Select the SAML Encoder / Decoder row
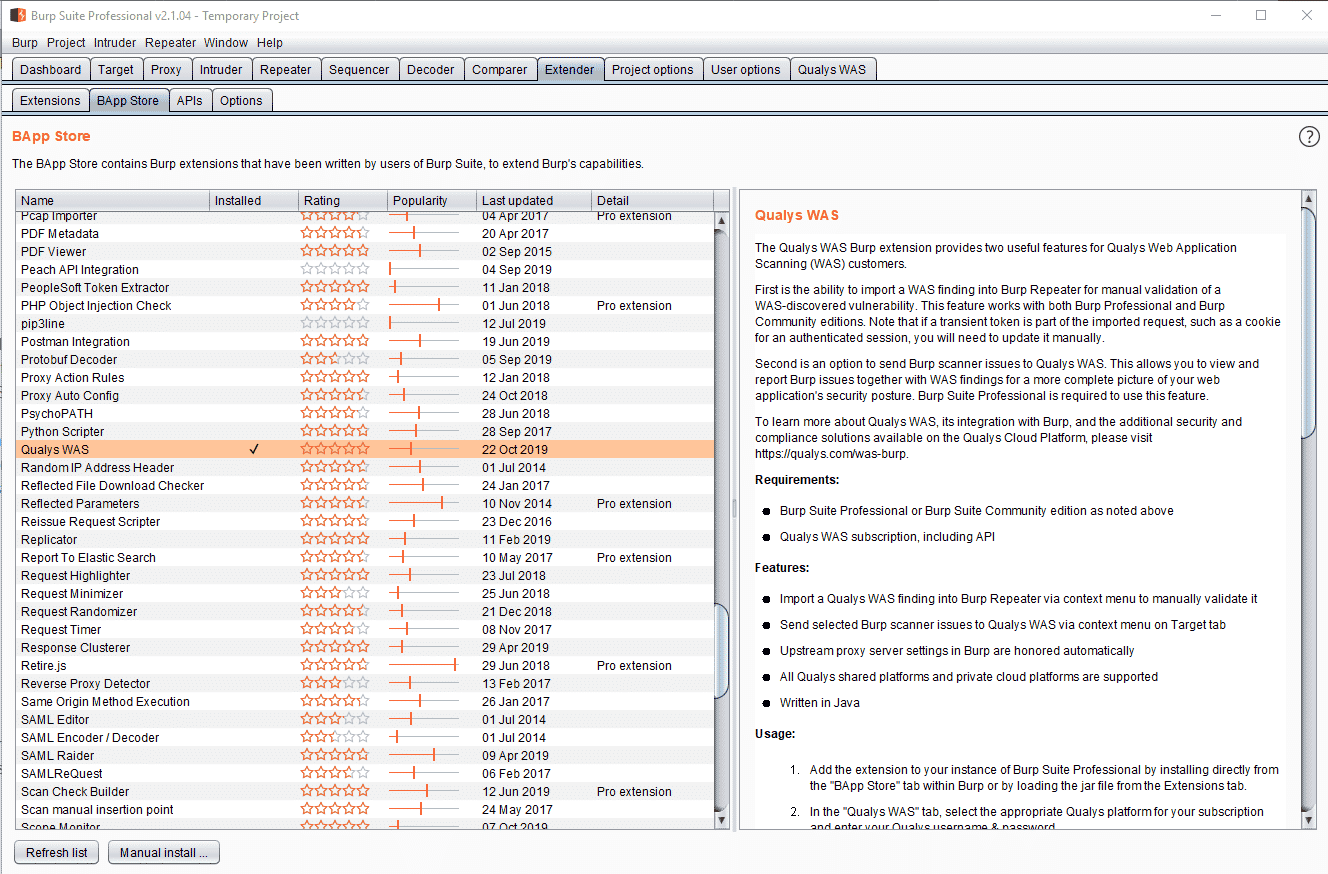This screenshot has width=1328, height=874. pos(365,738)
